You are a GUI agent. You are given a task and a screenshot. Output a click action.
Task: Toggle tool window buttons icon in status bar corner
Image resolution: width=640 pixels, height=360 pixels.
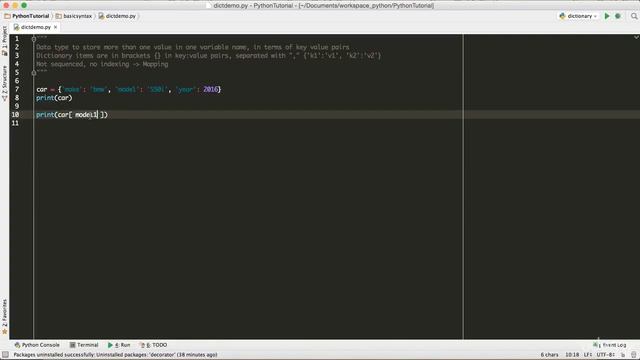(x=5, y=355)
